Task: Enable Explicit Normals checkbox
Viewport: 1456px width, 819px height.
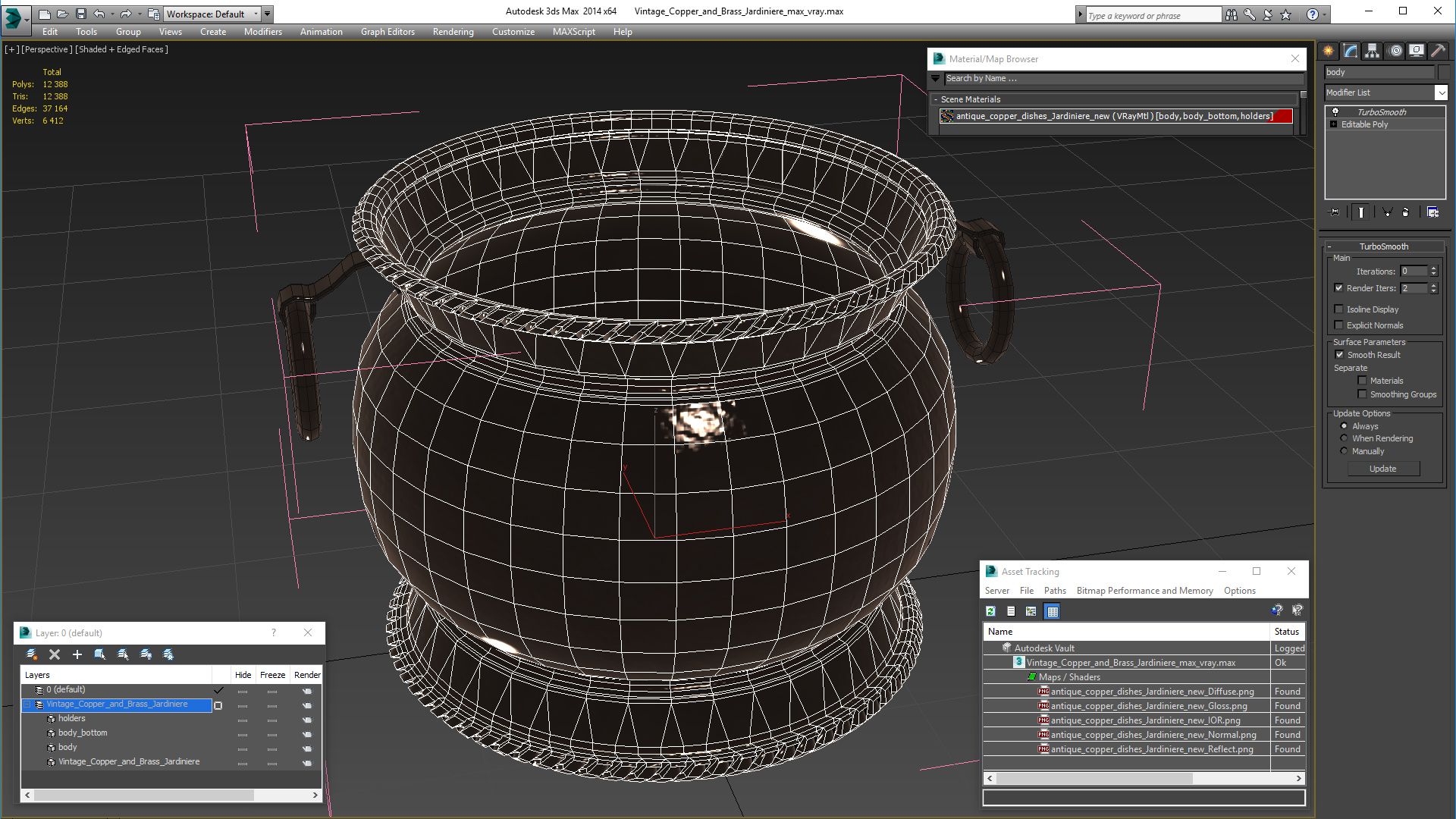Action: point(1339,325)
